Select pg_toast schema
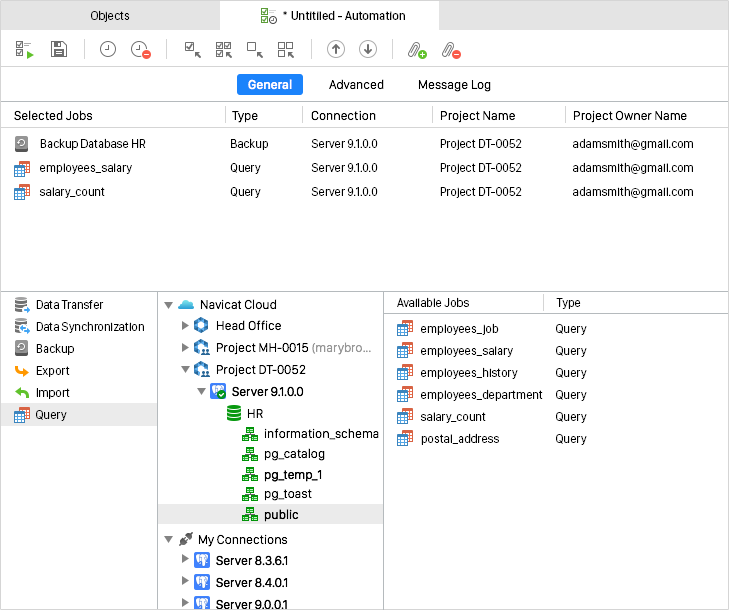Image resolution: width=729 pixels, height=610 pixels. tap(288, 494)
